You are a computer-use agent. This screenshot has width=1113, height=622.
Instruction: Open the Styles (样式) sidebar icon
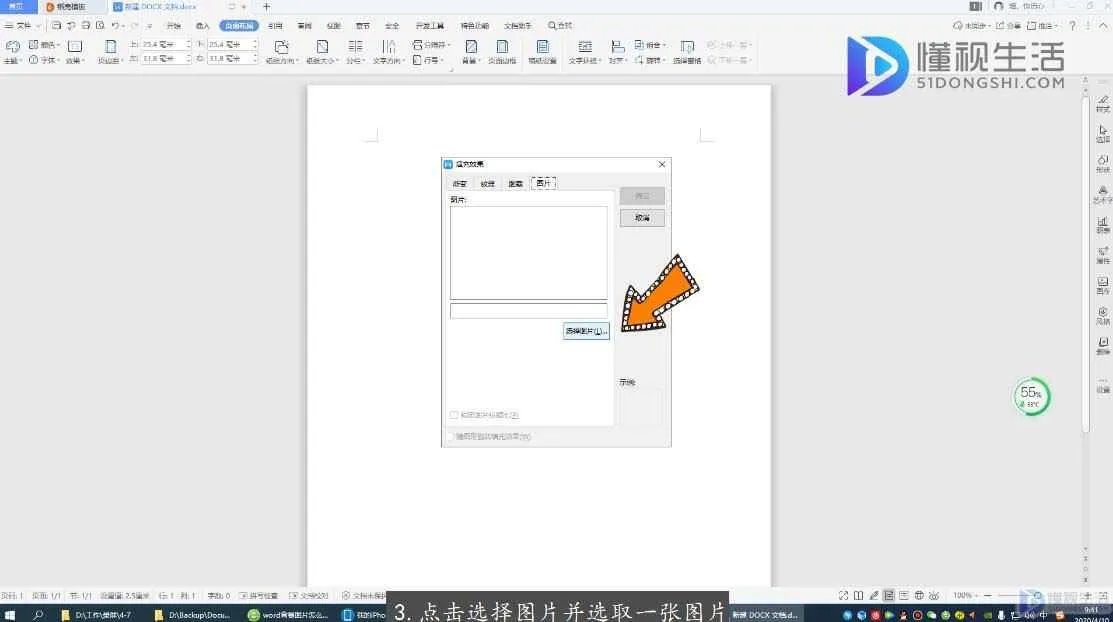click(x=1103, y=103)
